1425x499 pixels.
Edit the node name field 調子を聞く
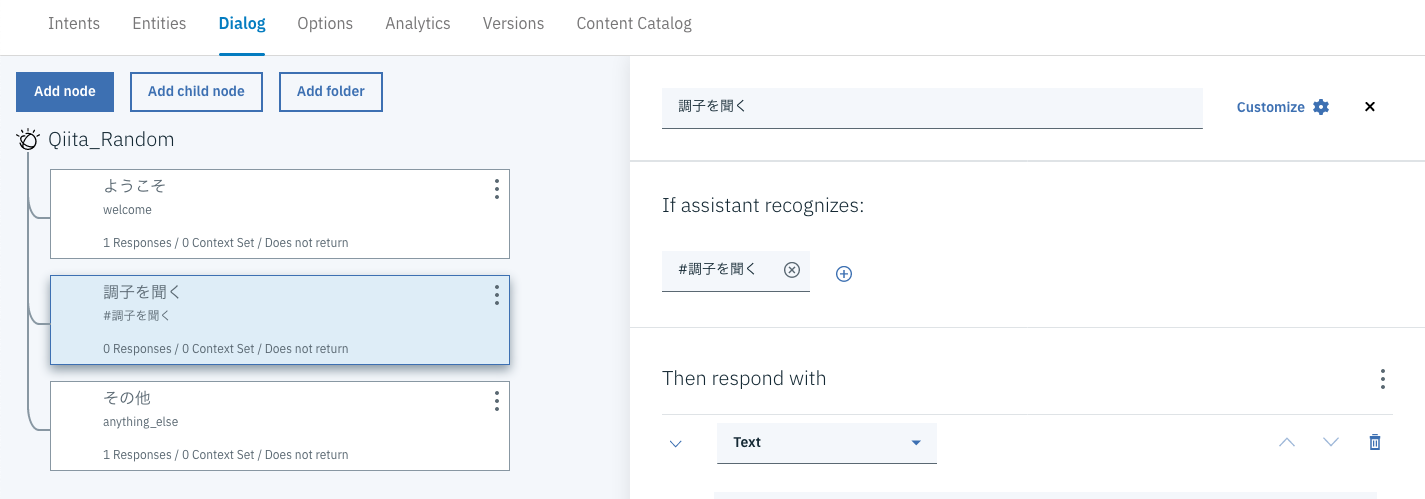point(931,106)
